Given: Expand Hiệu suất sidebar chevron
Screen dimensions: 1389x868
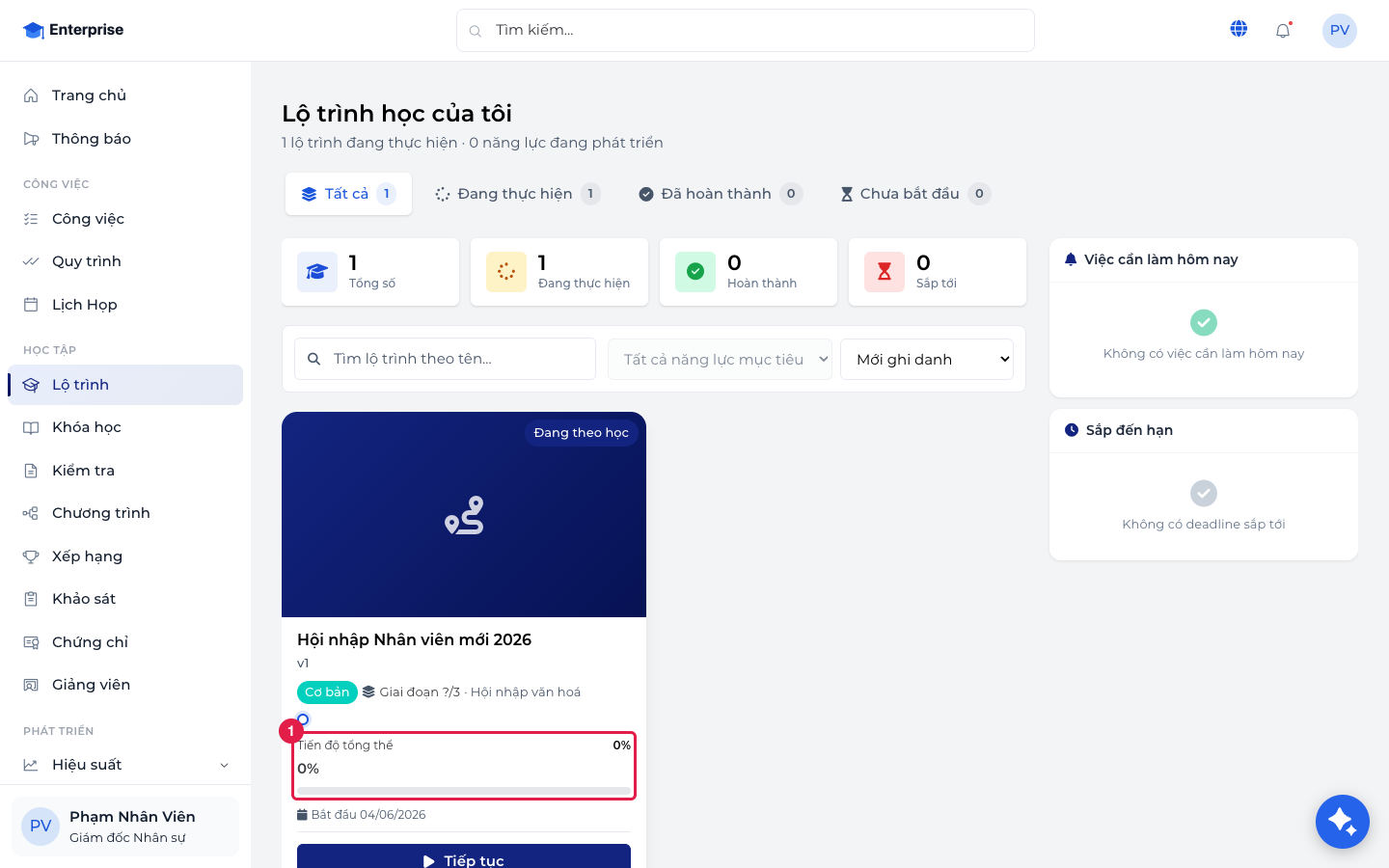Looking at the screenshot, I should 225,765.
